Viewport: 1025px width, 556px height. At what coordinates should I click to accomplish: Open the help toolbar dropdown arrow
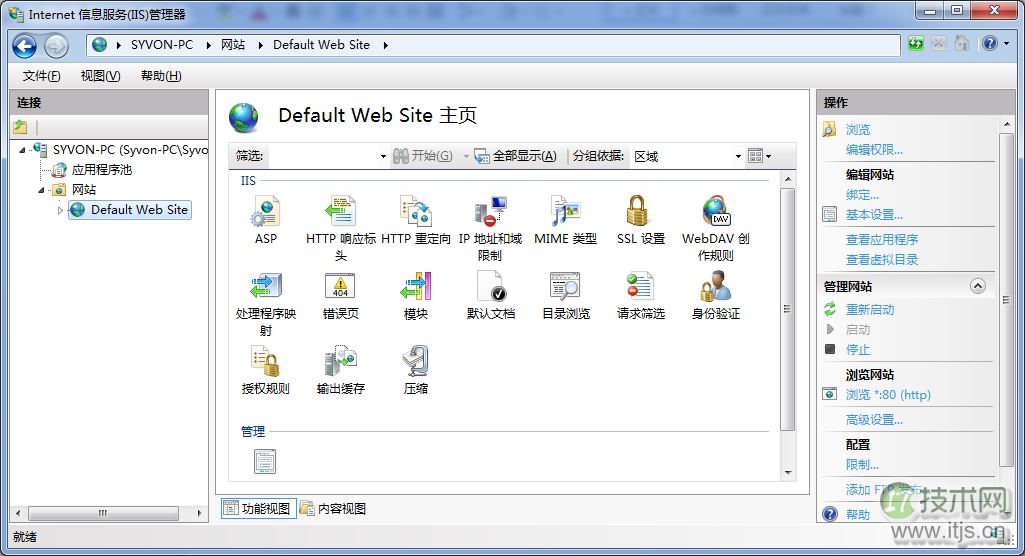pos(1006,44)
